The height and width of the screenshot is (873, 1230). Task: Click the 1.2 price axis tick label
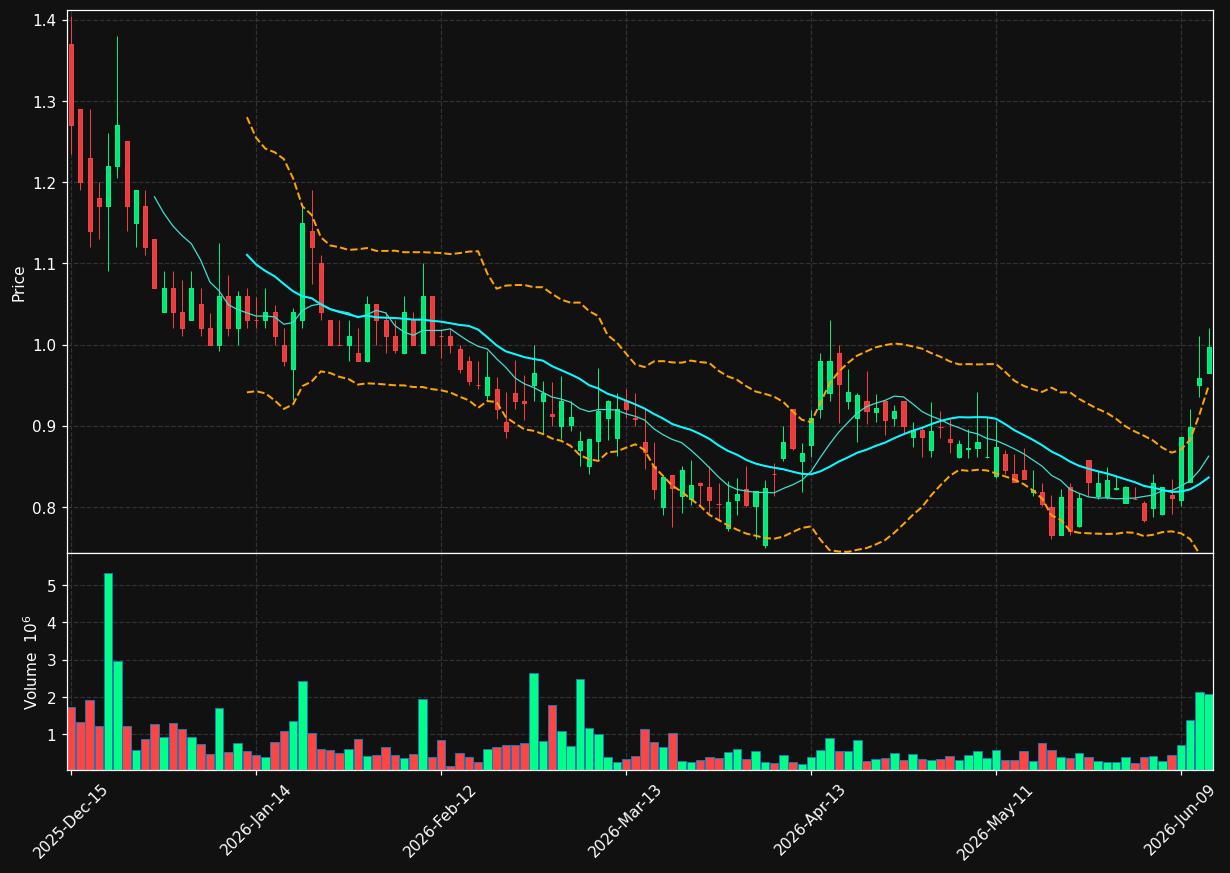pyautogui.click(x=45, y=183)
